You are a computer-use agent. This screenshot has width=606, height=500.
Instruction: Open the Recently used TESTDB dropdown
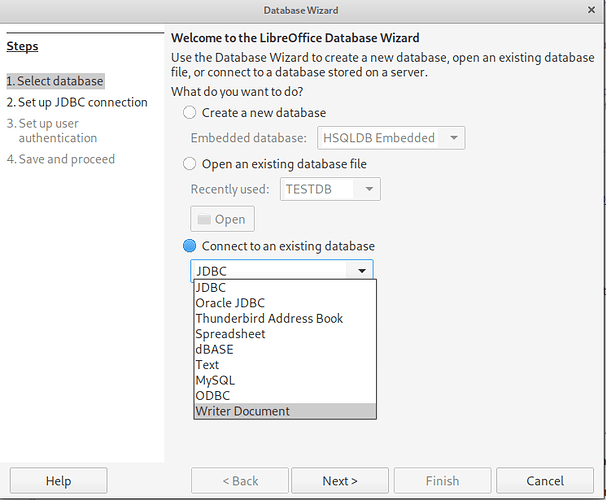point(330,189)
